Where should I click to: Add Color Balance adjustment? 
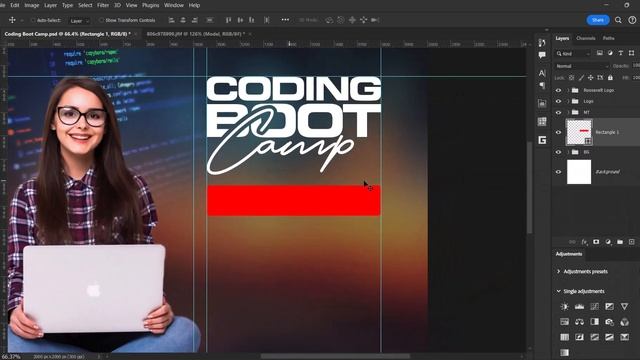(579, 322)
